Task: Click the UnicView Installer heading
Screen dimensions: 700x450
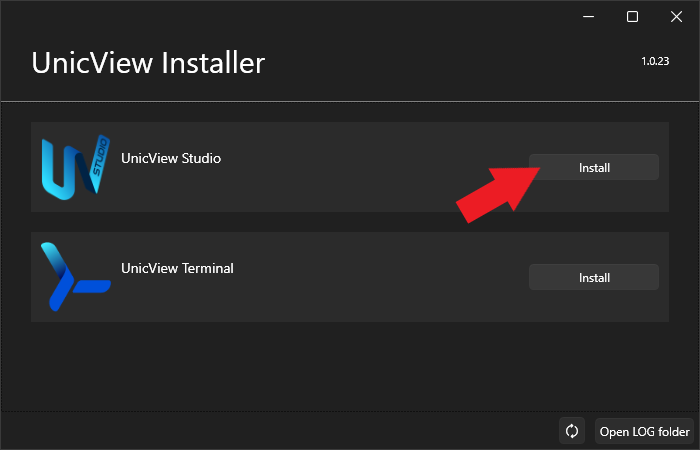Action: [148, 63]
